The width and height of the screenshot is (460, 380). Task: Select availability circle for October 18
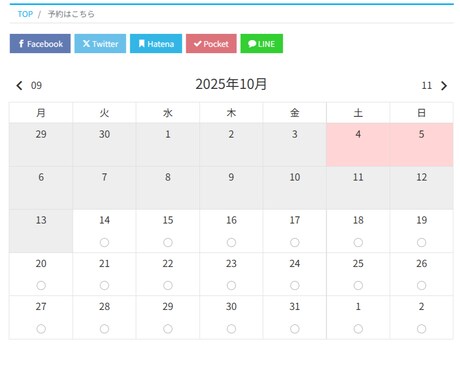point(358,242)
